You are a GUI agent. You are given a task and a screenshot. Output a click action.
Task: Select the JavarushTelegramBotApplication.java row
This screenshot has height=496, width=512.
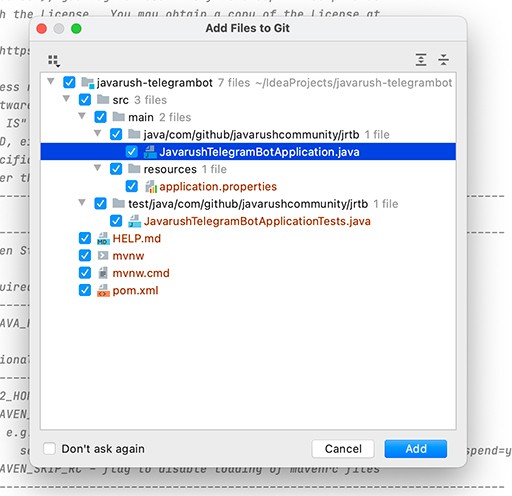pos(248,152)
